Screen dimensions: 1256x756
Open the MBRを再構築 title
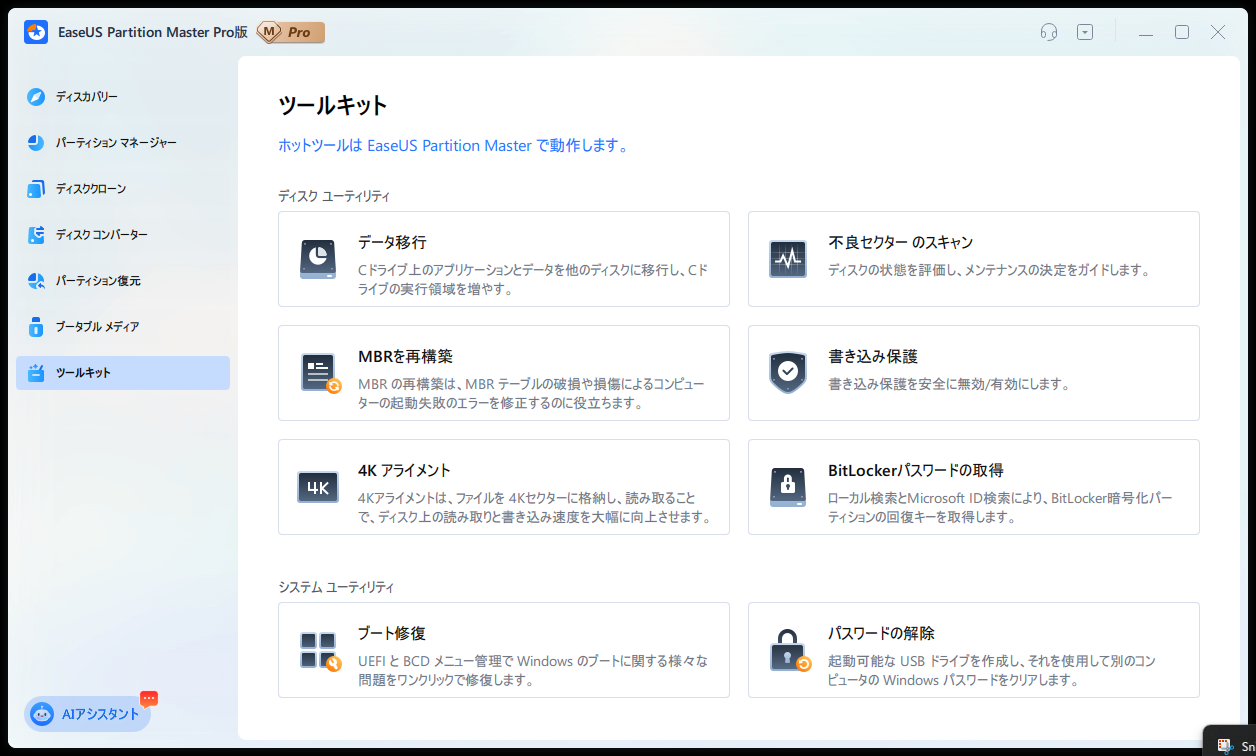406,356
